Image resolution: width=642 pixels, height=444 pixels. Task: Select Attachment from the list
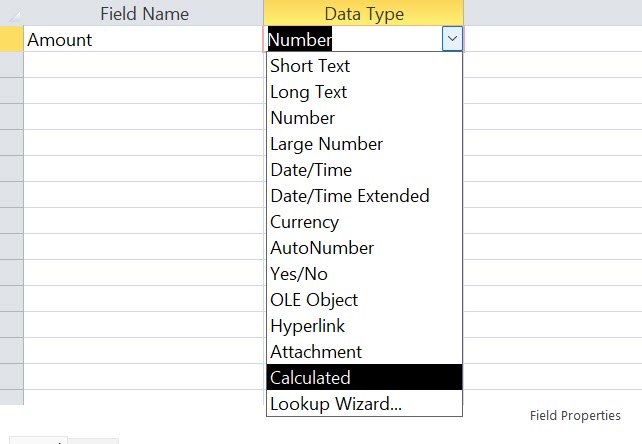click(364, 351)
